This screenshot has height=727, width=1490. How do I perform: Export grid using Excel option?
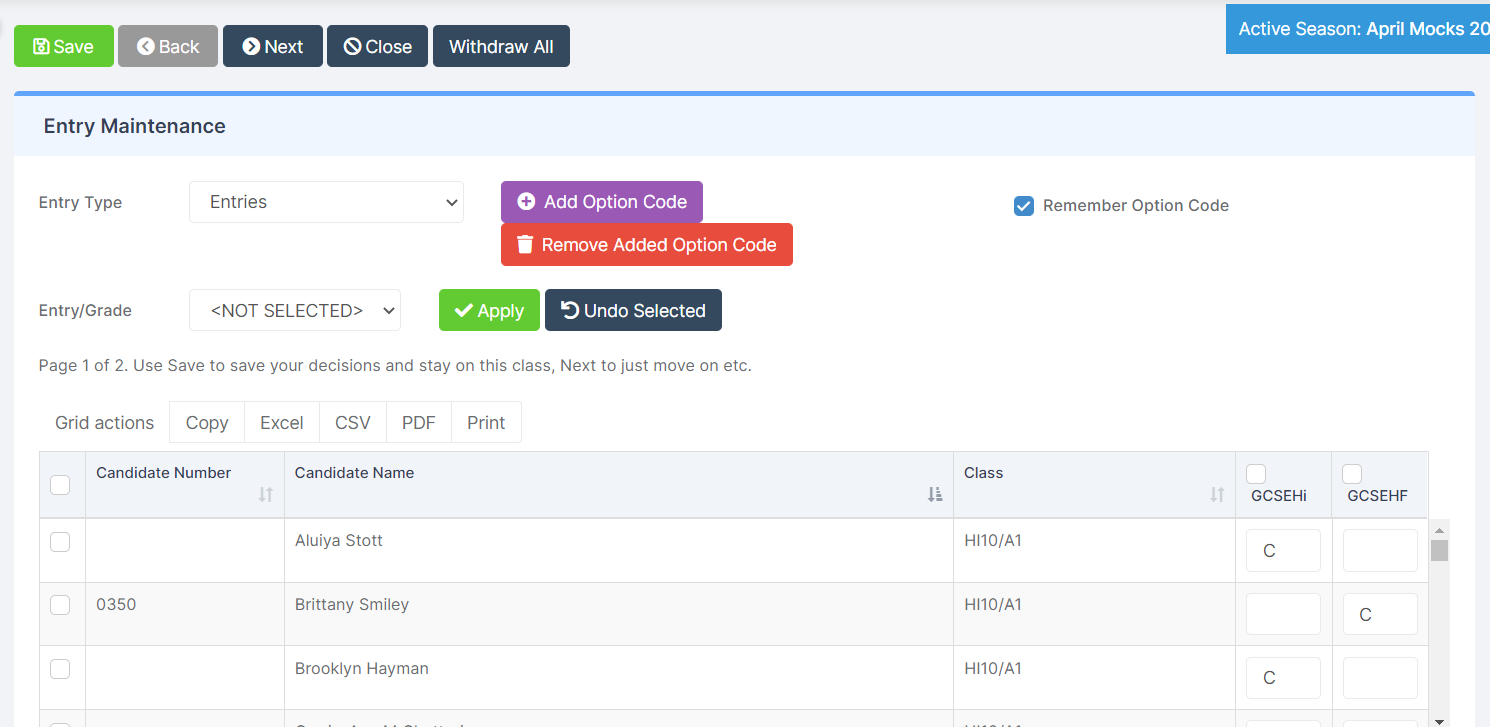click(281, 423)
